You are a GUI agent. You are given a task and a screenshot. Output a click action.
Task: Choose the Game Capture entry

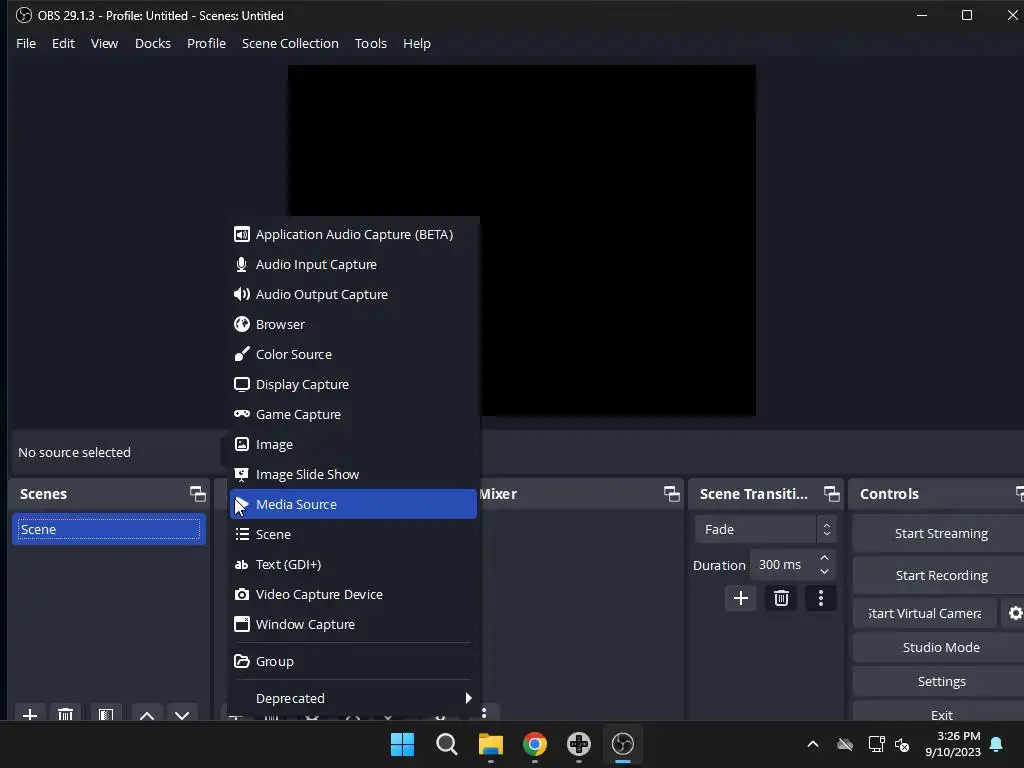pos(353,415)
